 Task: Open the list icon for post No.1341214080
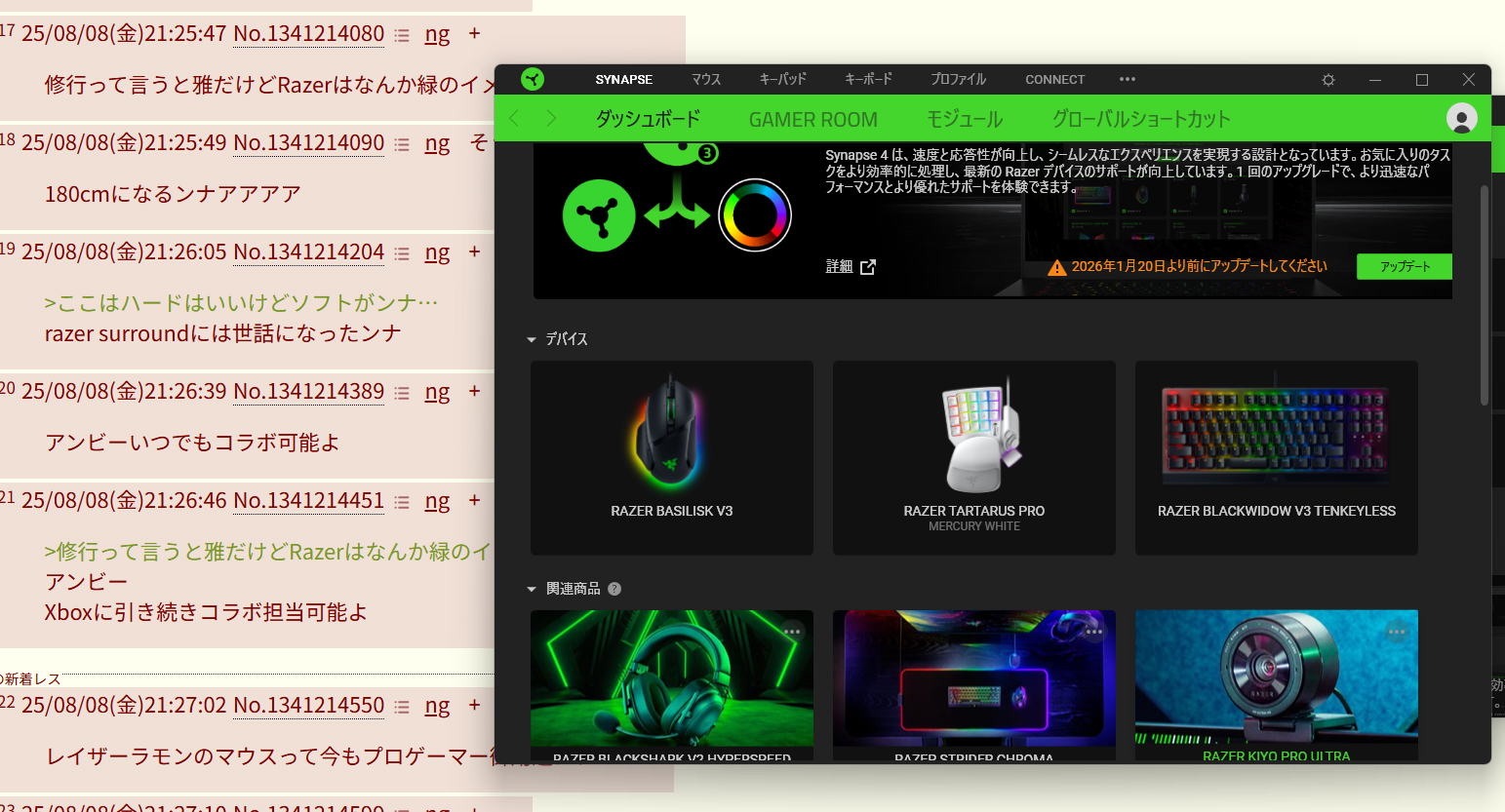(402, 35)
